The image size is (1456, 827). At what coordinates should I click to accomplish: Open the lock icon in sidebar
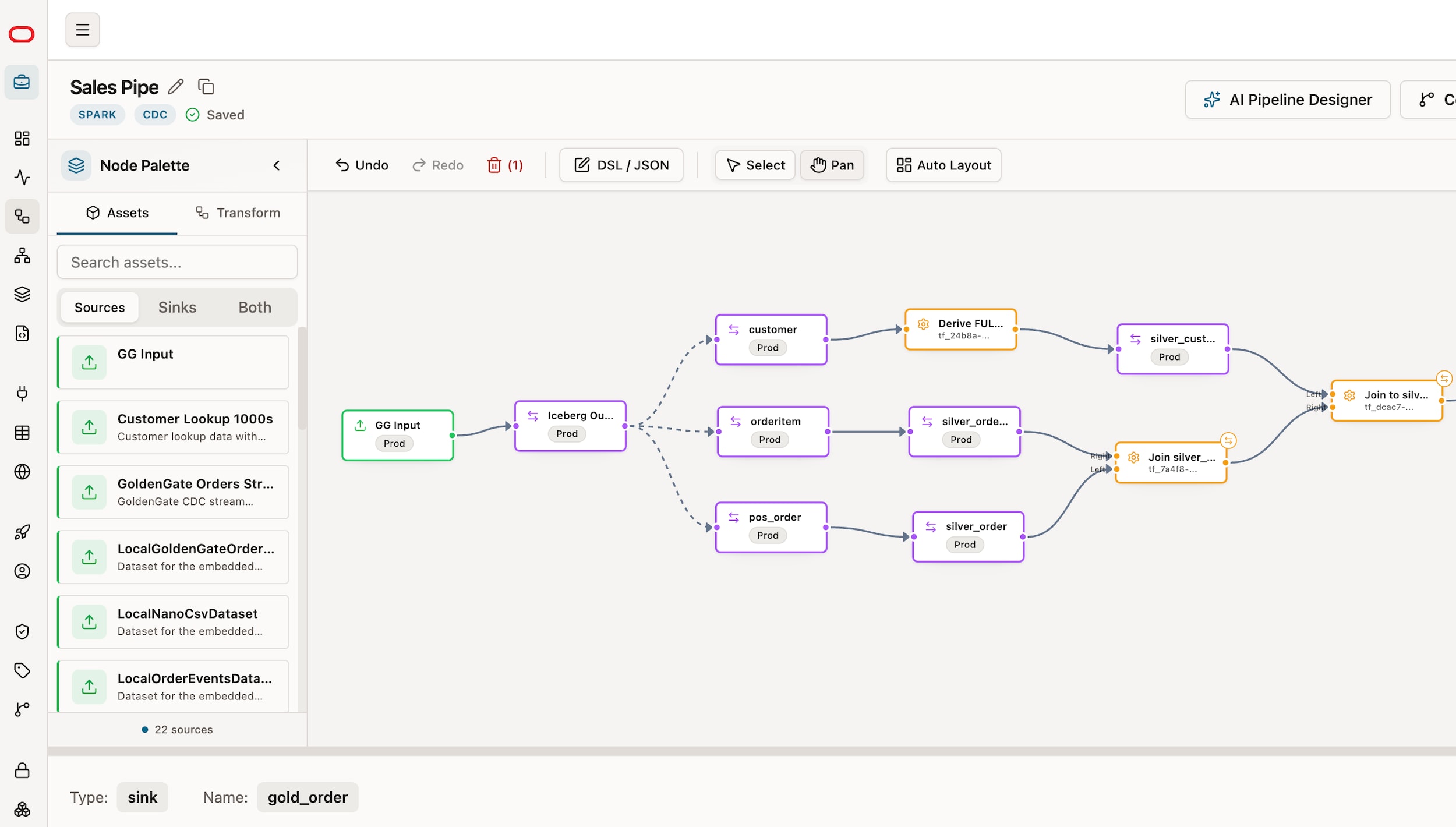[x=22, y=771]
